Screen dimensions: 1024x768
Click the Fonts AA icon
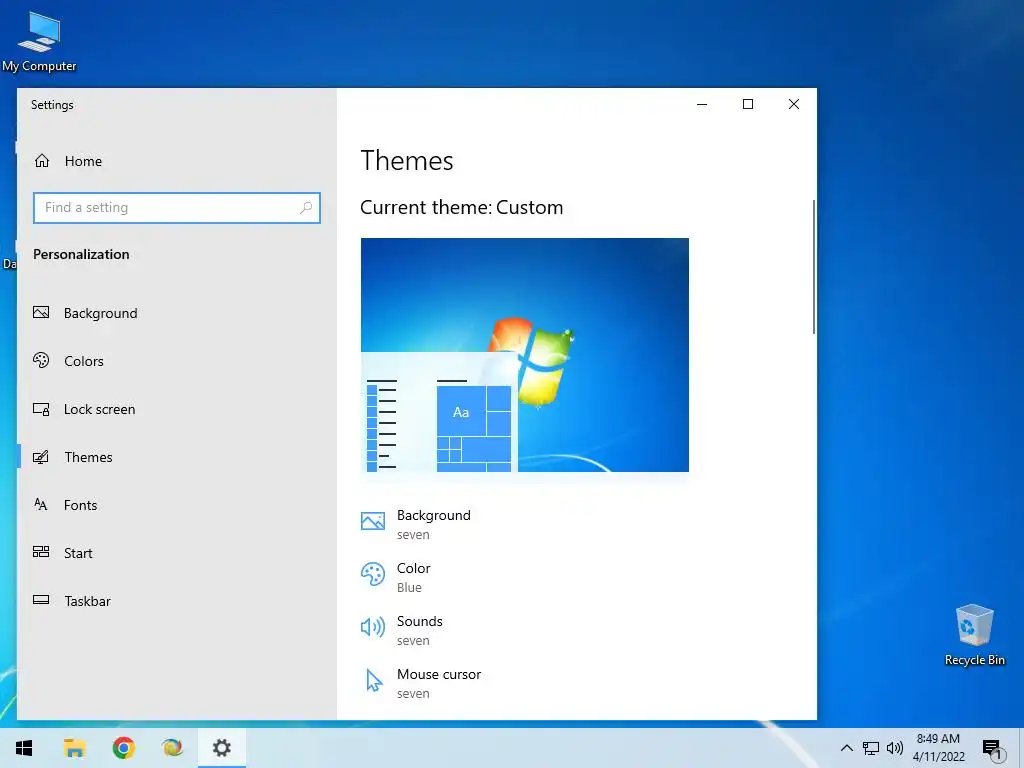click(40, 504)
